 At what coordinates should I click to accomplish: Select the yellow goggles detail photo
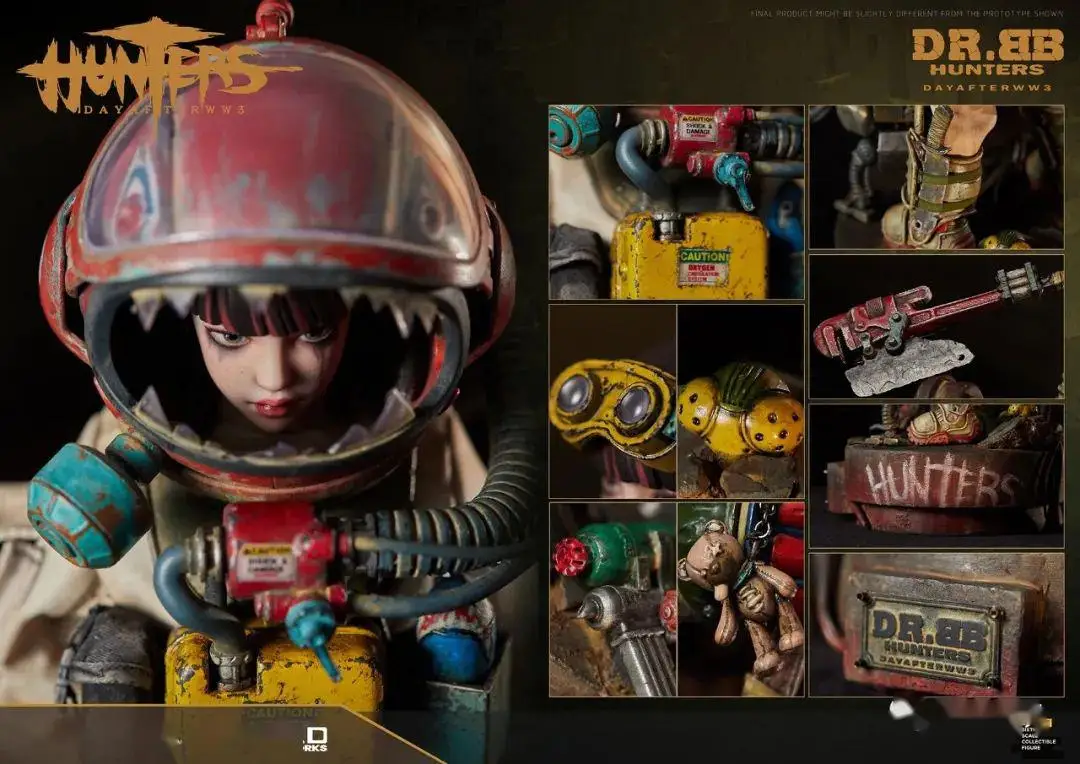pyautogui.click(x=612, y=401)
